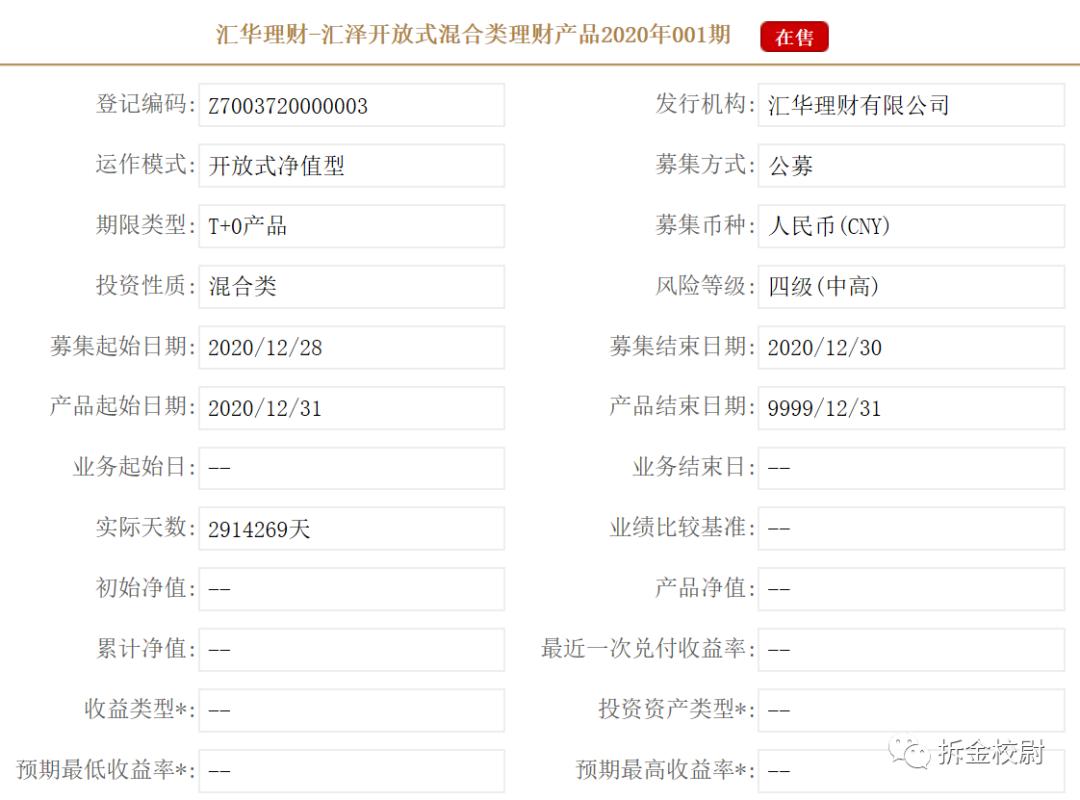
Task: Select the 登记编码 field showing Z7003720000003
Action: [350, 105]
